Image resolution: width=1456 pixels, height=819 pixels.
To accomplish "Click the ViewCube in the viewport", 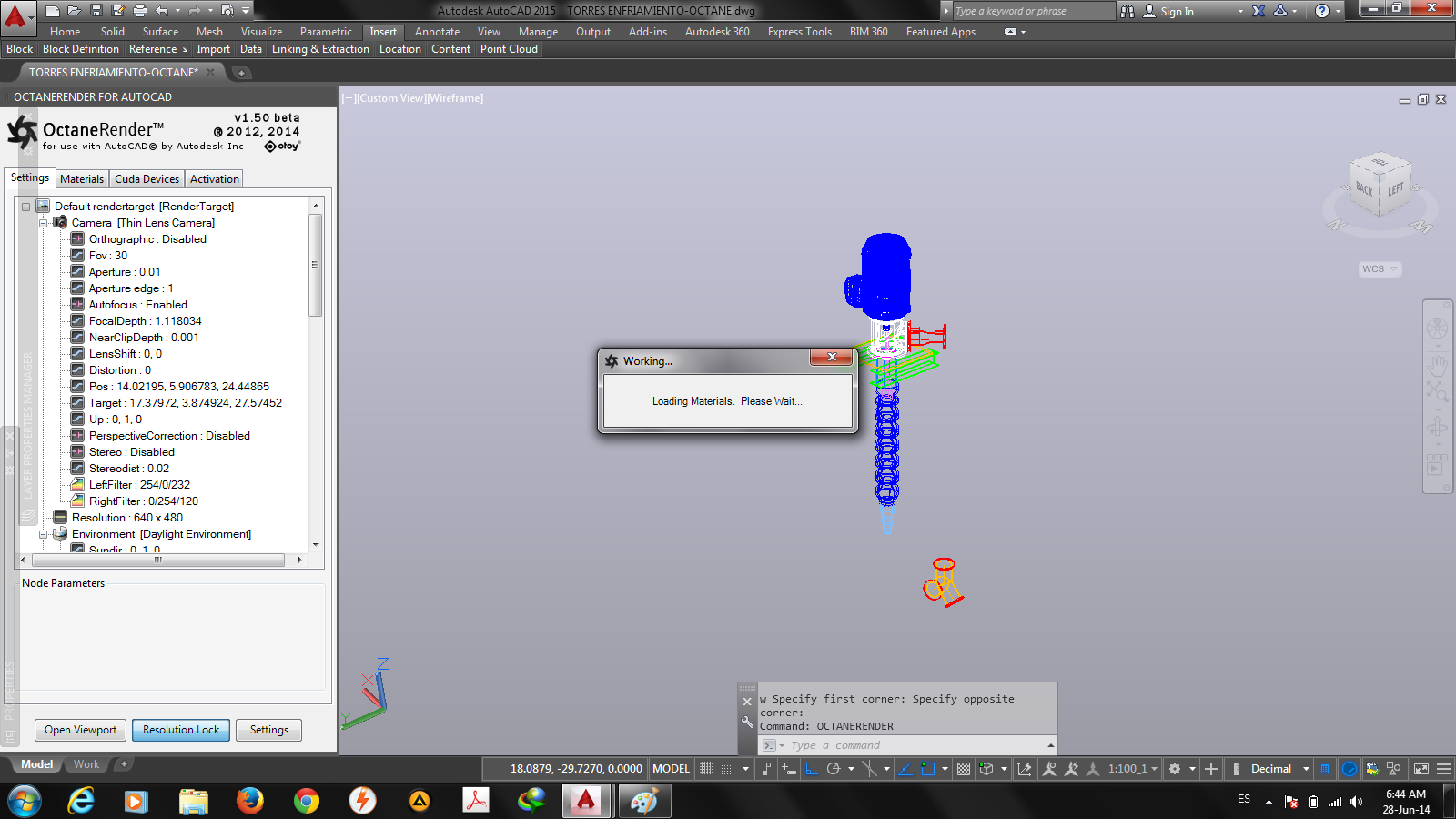I will click(x=1380, y=185).
